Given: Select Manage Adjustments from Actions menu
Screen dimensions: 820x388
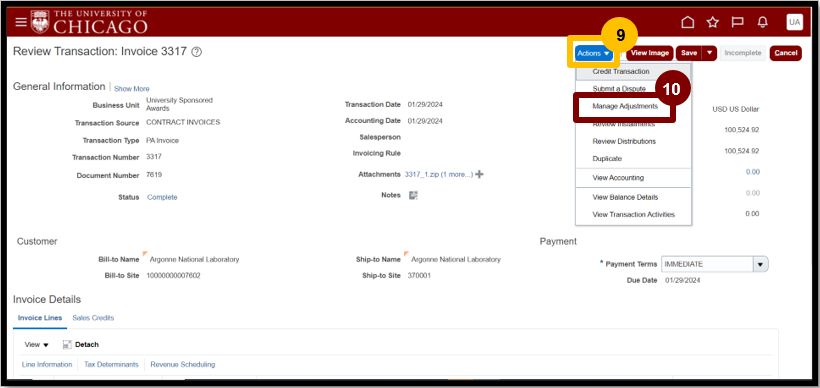Looking at the screenshot, I should (625, 106).
